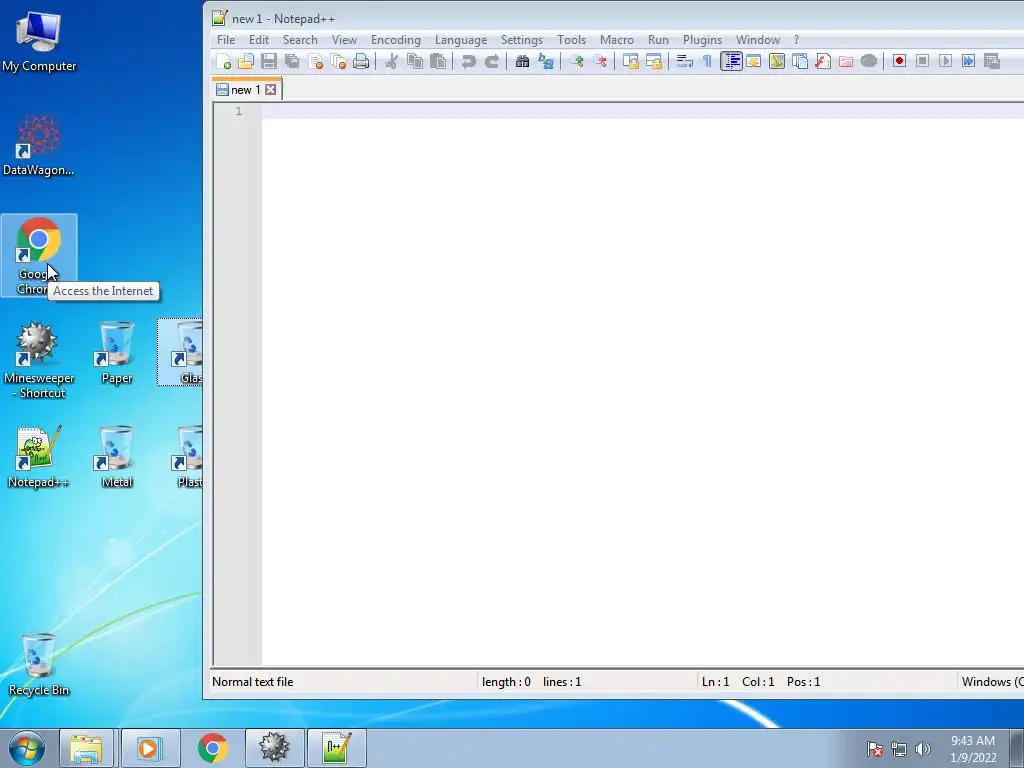Toggle Word Wrap in the toolbar
The image size is (1024, 768).
pos(684,61)
